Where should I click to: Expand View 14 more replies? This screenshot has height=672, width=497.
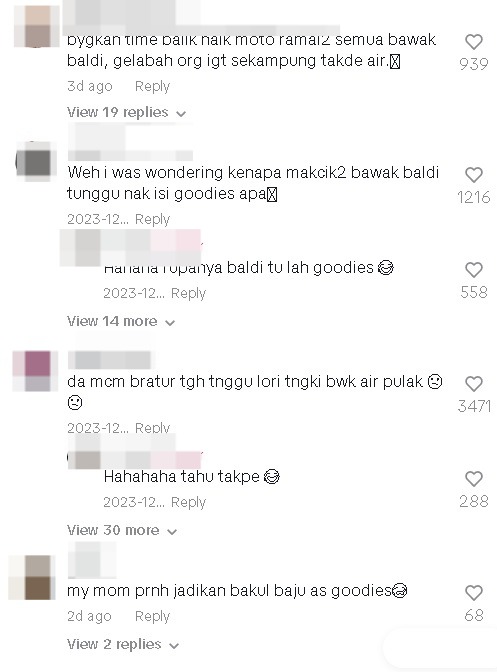(x=121, y=321)
